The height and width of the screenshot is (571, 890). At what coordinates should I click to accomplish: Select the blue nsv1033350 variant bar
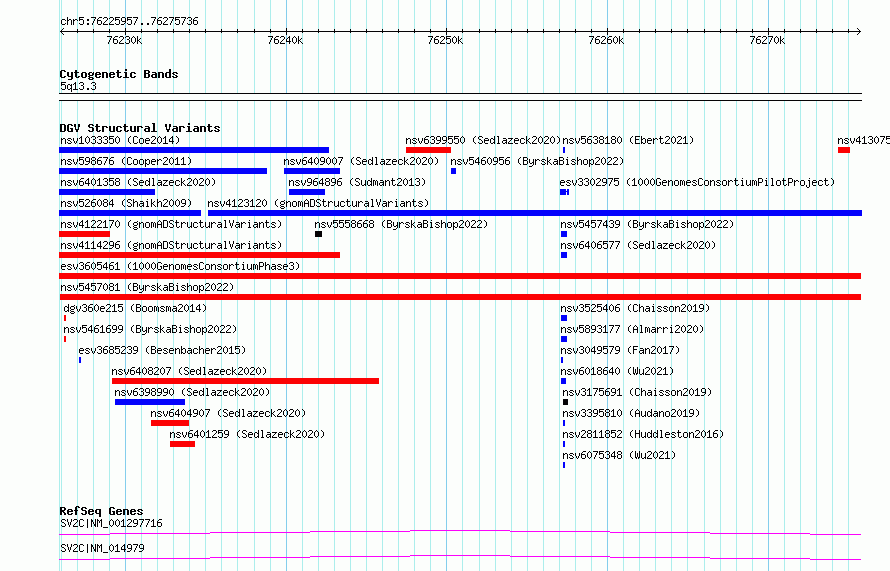tap(194, 150)
